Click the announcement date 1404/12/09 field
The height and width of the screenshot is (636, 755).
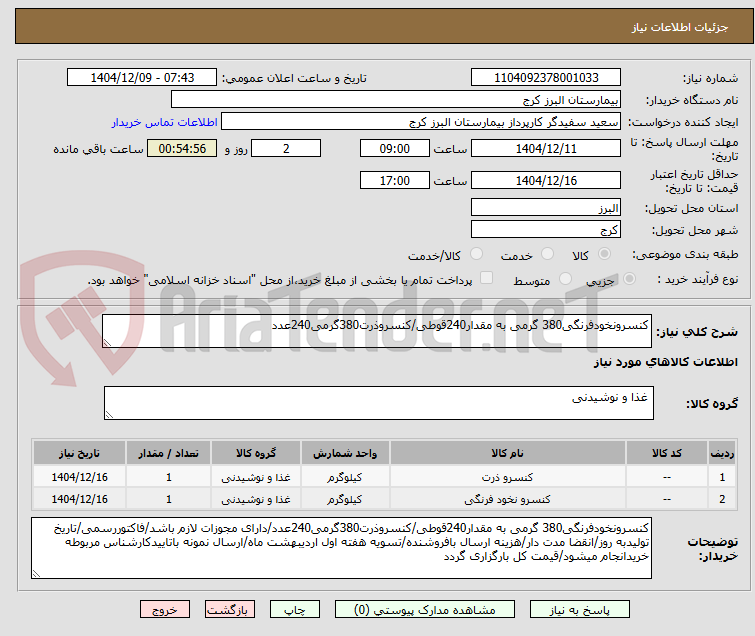tap(142, 78)
